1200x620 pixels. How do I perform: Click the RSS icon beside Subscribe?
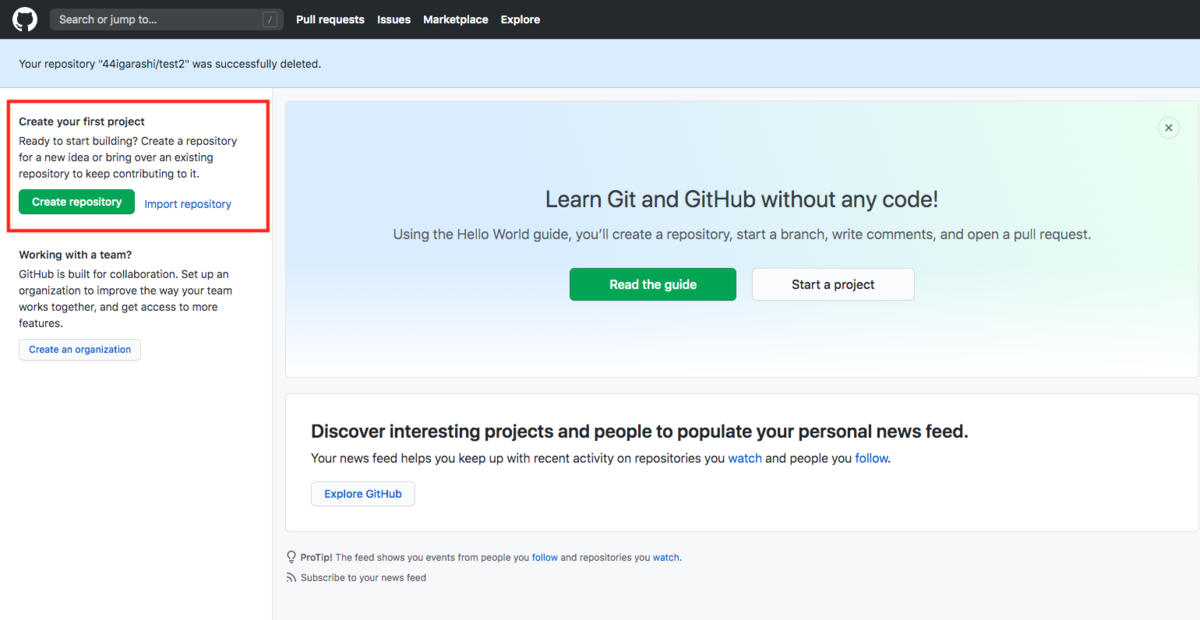(291, 578)
